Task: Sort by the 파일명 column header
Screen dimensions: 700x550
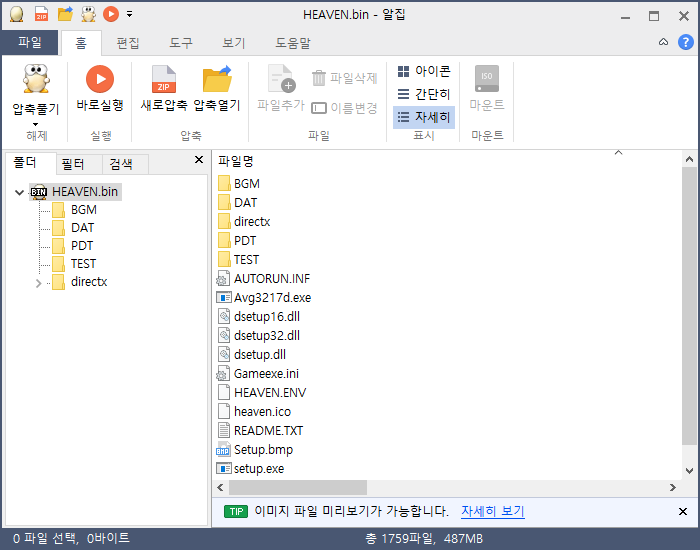Action: click(236, 161)
